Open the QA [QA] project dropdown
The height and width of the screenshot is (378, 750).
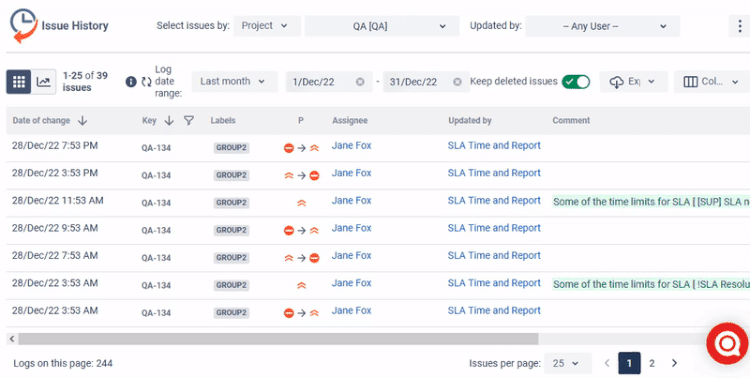coord(382,26)
